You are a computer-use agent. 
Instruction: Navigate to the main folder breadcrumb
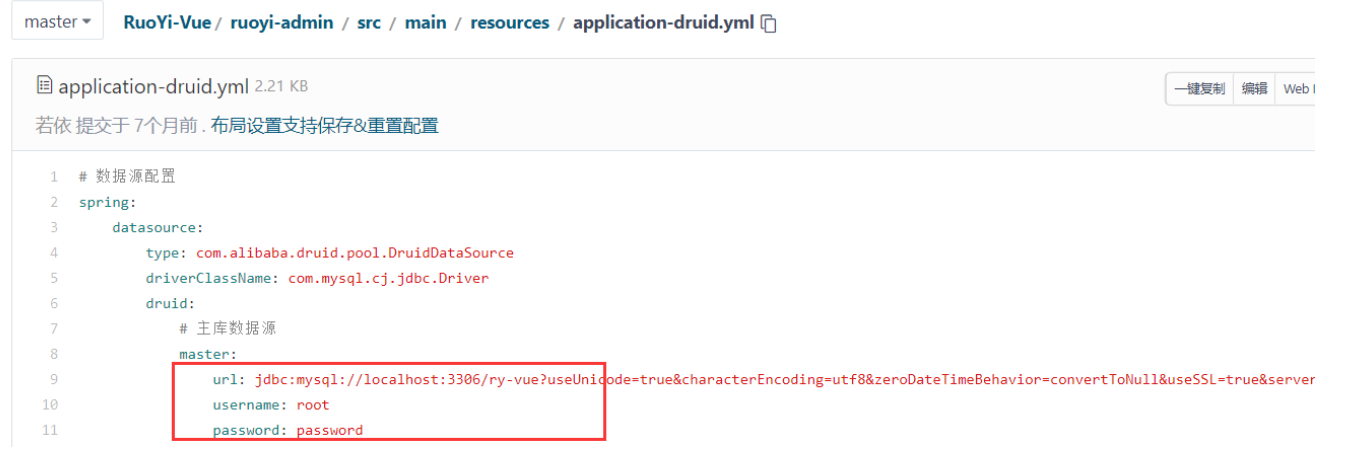425,23
